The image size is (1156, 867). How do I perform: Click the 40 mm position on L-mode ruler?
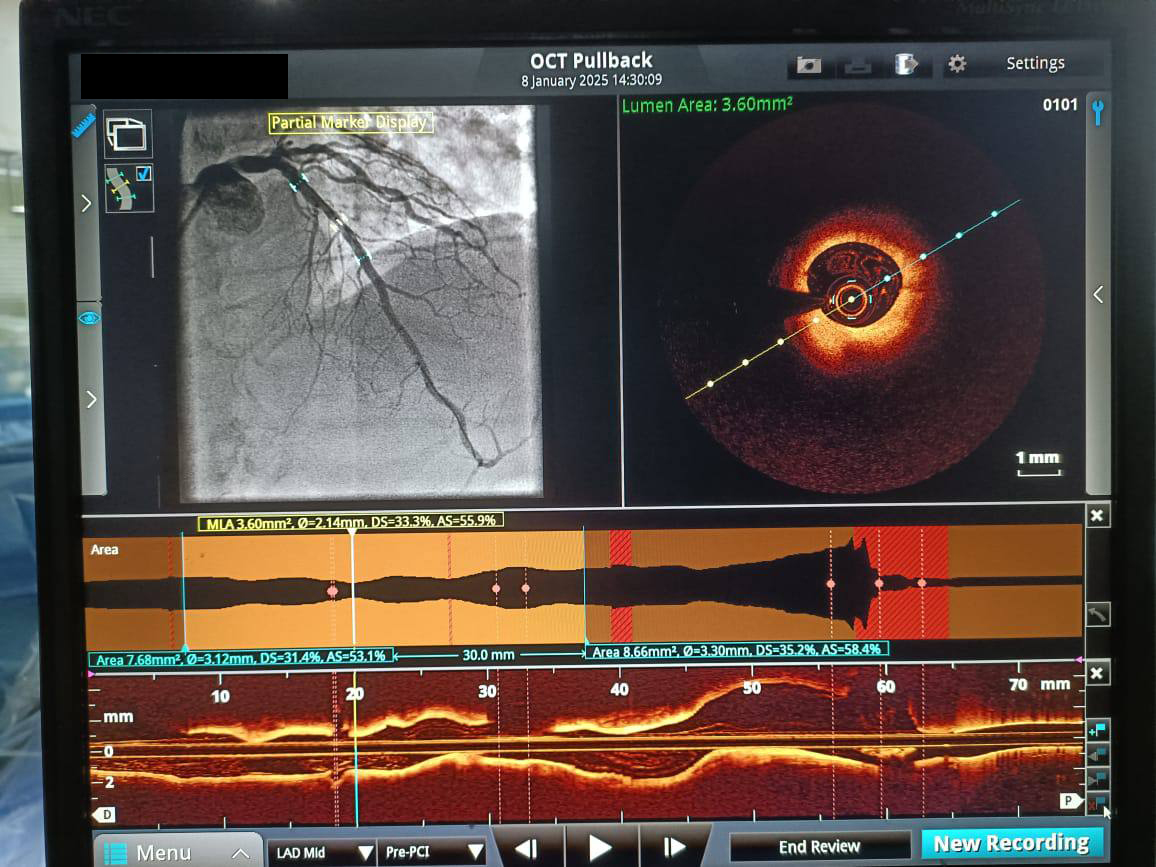point(619,690)
